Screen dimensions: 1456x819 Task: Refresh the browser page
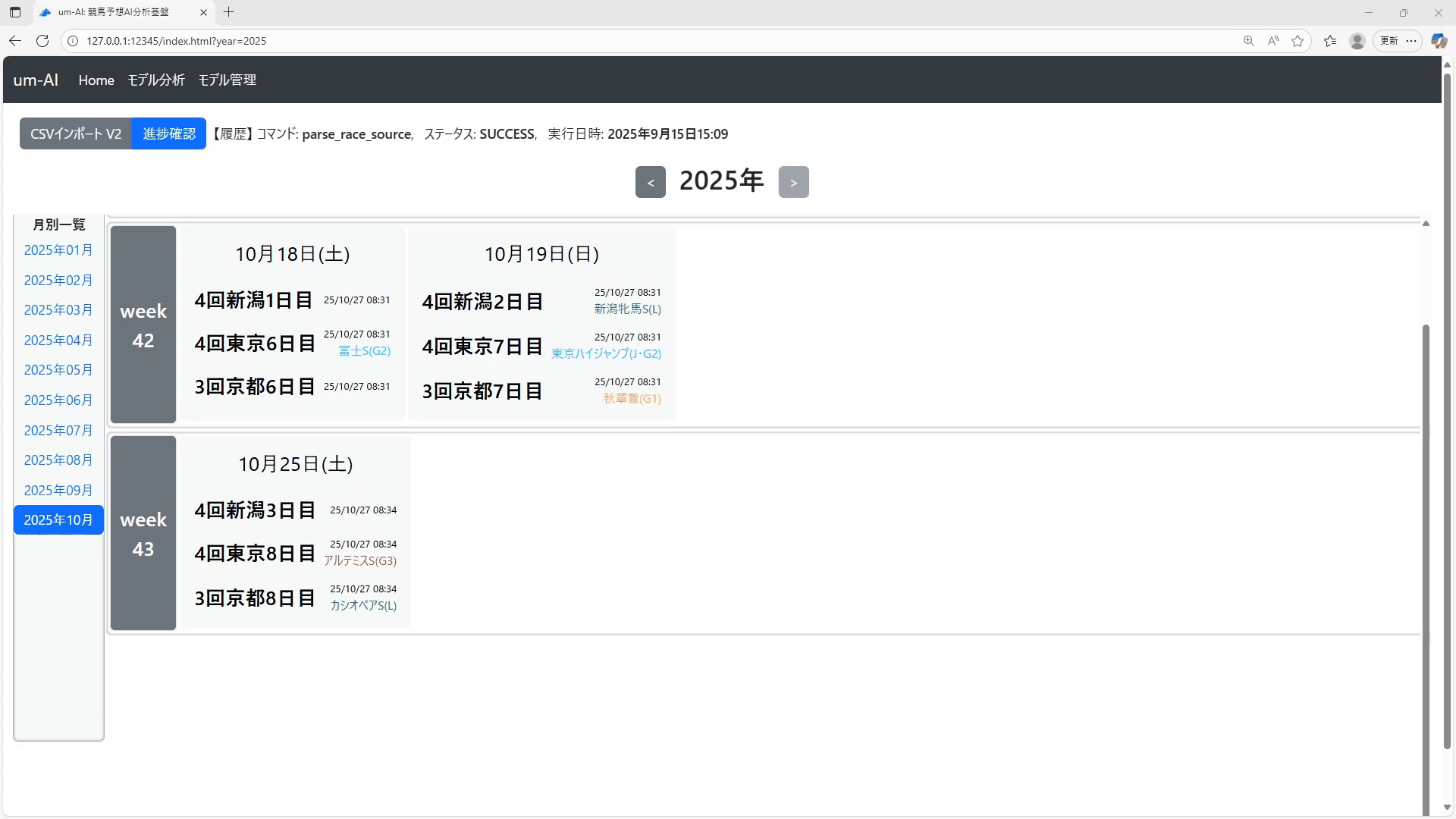point(42,41)
